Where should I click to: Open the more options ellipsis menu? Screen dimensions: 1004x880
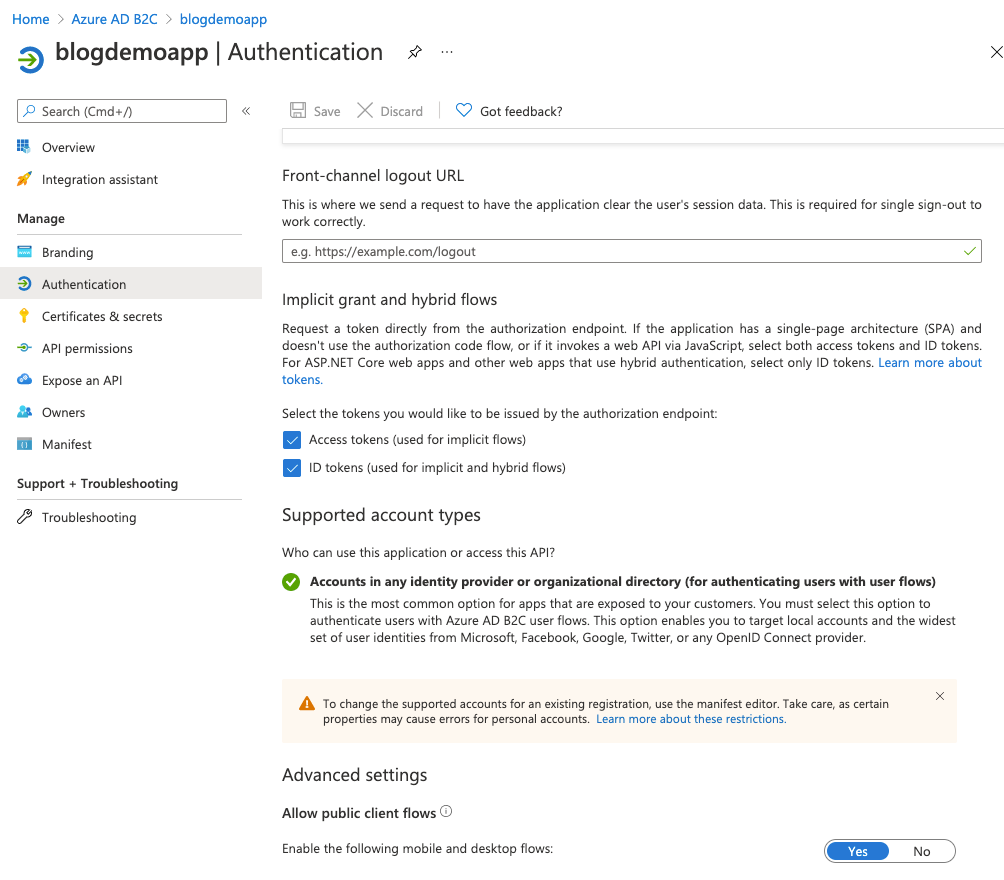tap(447, 52)
